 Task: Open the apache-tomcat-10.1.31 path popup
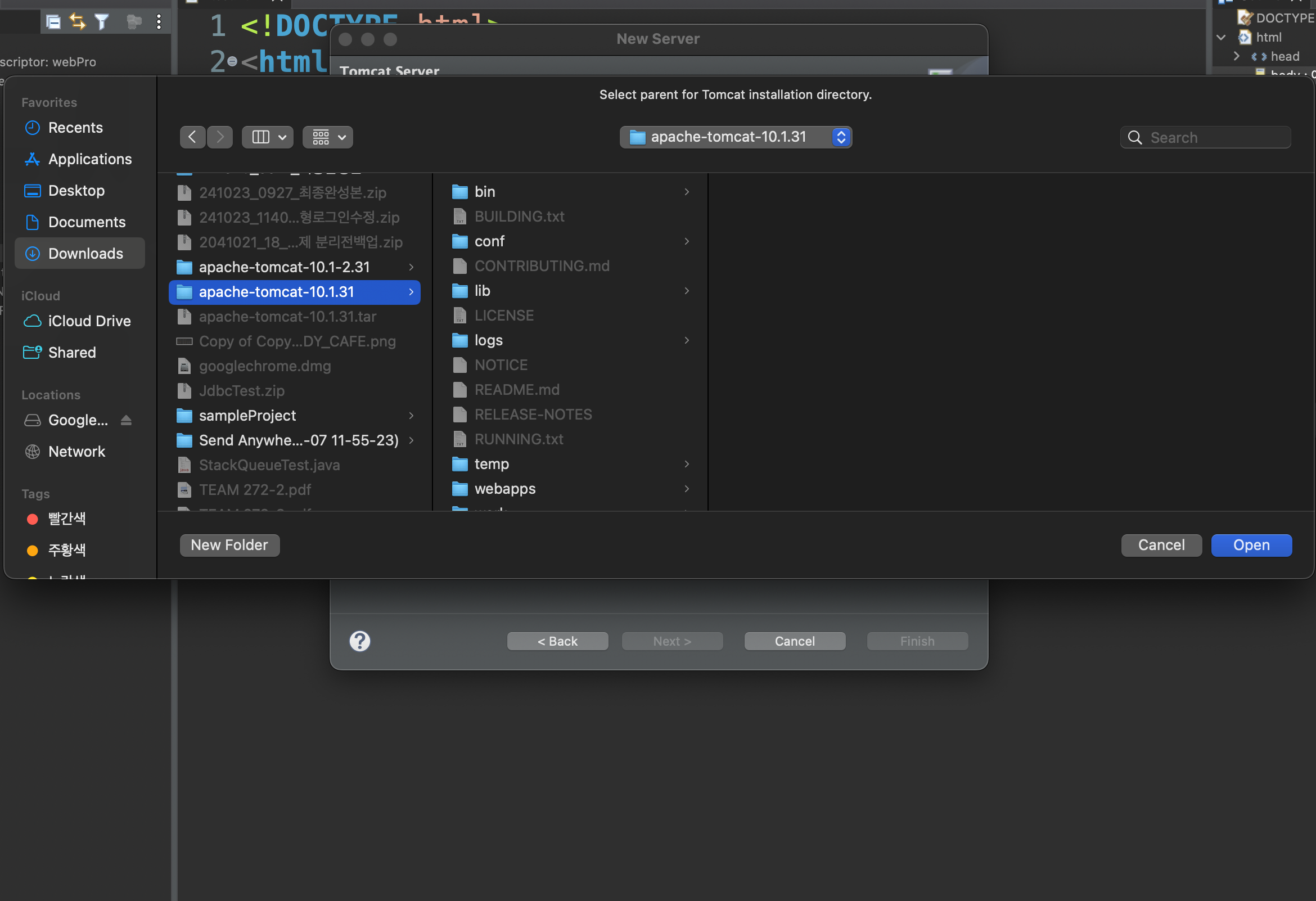(x=736, y=137)
